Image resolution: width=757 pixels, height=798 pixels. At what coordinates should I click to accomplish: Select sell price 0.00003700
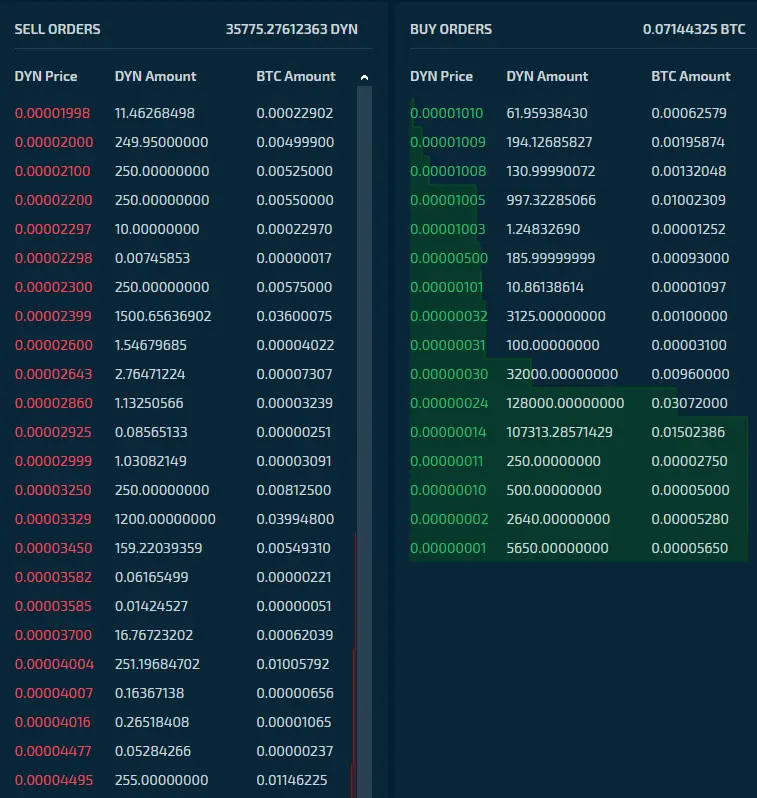click(x=53, y=635)
